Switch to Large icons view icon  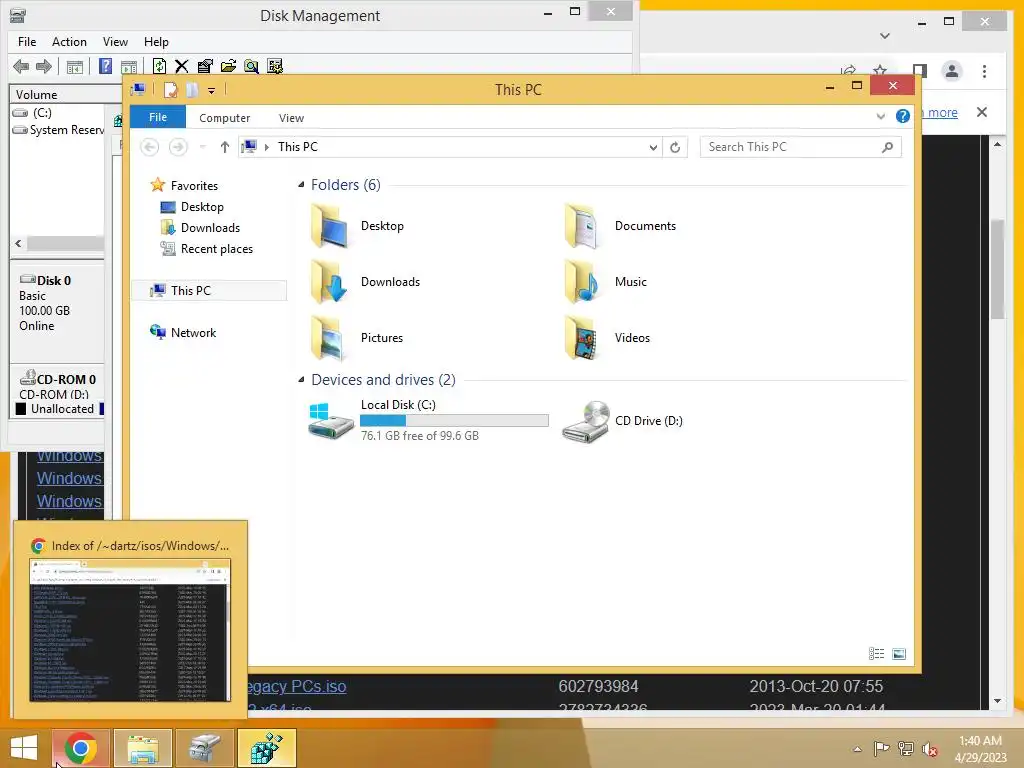[899, 654]
